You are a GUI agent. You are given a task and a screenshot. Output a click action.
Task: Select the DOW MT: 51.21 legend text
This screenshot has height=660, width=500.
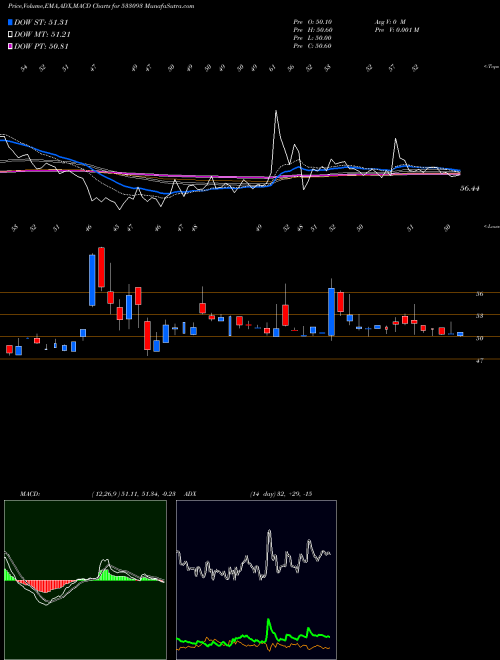point(42,35)
